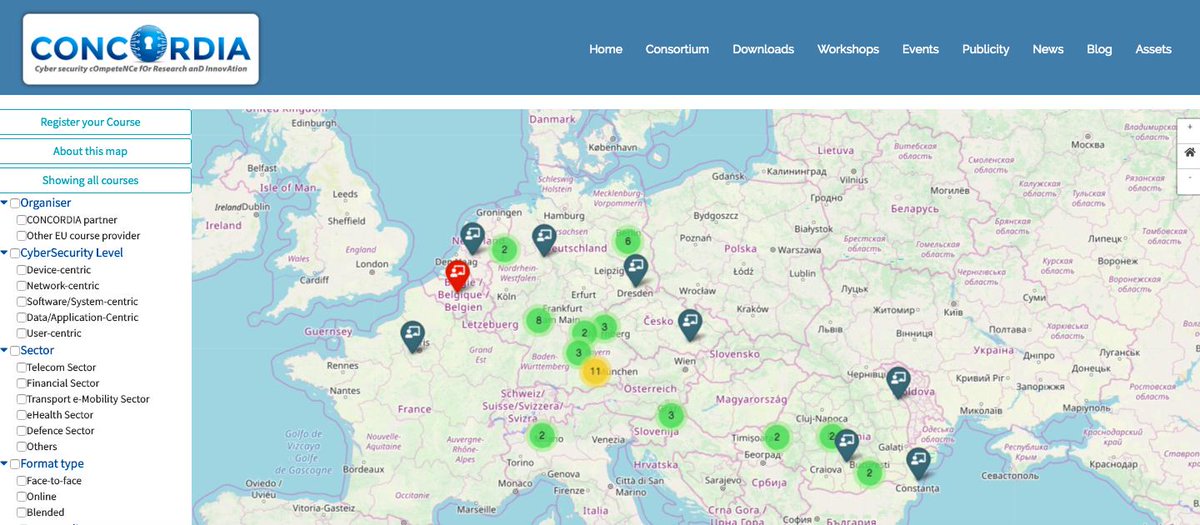Tick the Organiser group checkbox
This screenshot has height=525, width=1200.
click(x=14, y=203)
